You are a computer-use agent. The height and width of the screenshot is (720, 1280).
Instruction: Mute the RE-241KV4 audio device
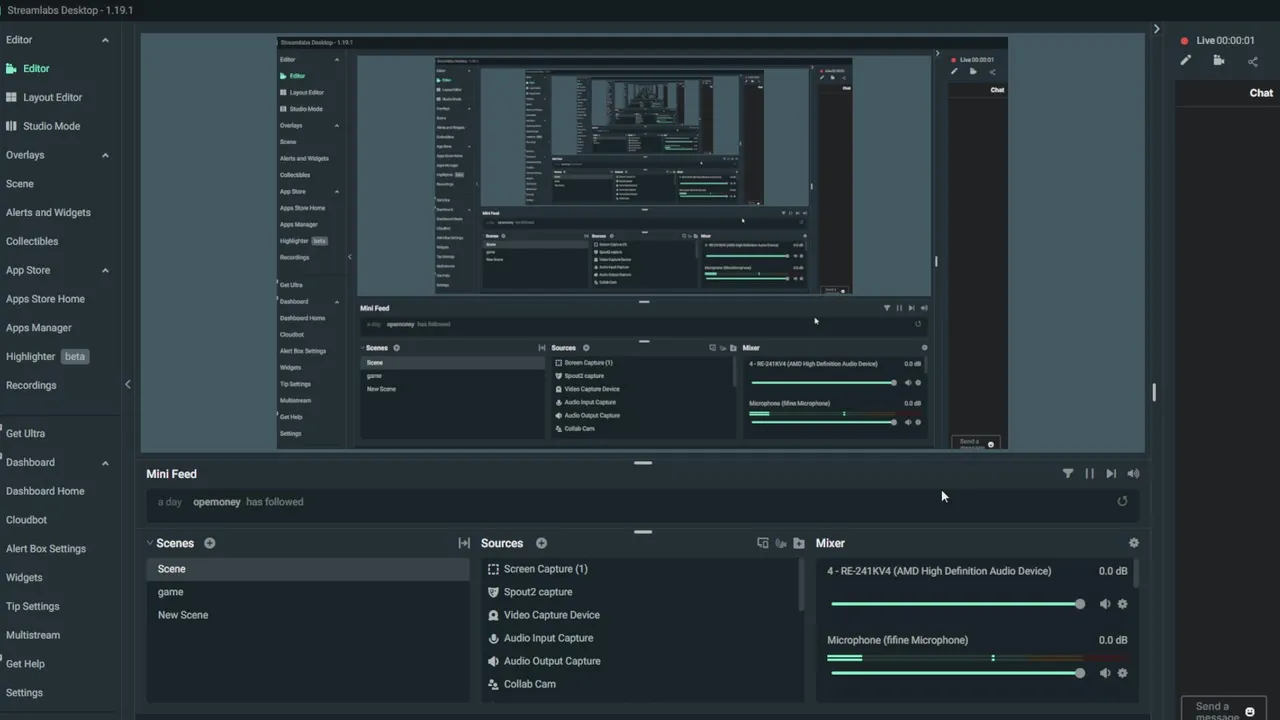pos(1105,604)
